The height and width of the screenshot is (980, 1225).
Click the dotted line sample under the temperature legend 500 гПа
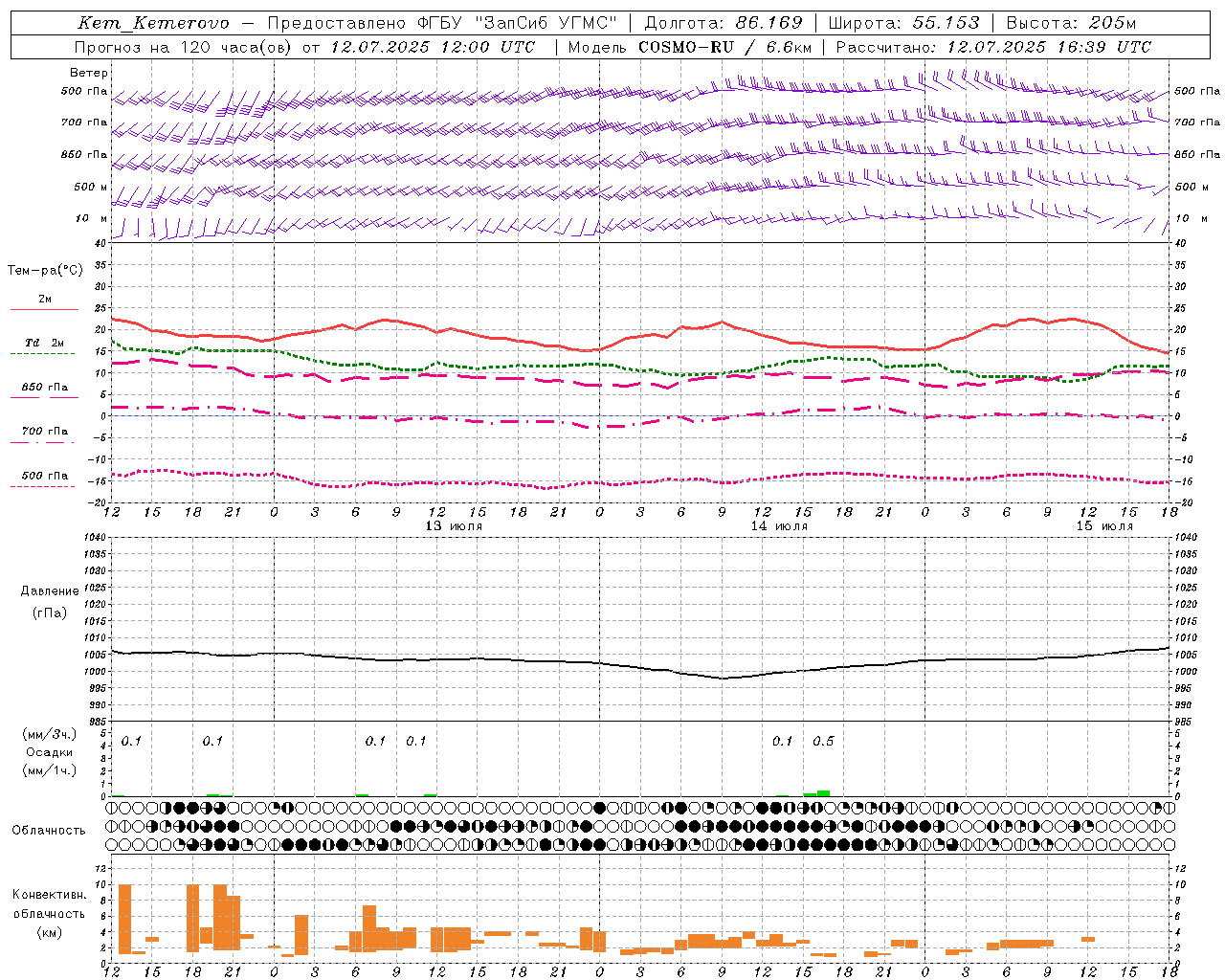click(x=43, y=487)
